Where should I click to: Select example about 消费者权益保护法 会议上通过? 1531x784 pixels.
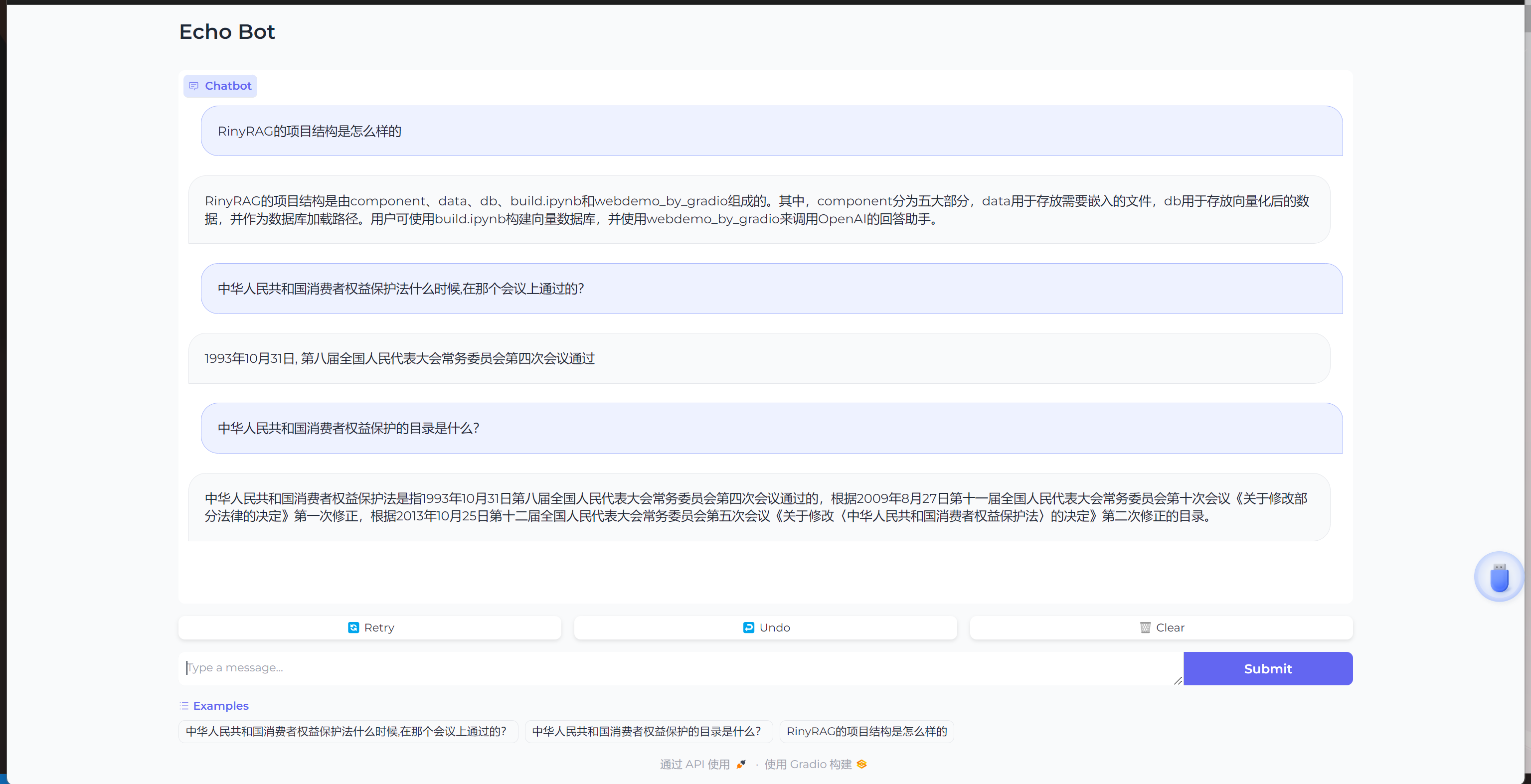click(347, 732)
